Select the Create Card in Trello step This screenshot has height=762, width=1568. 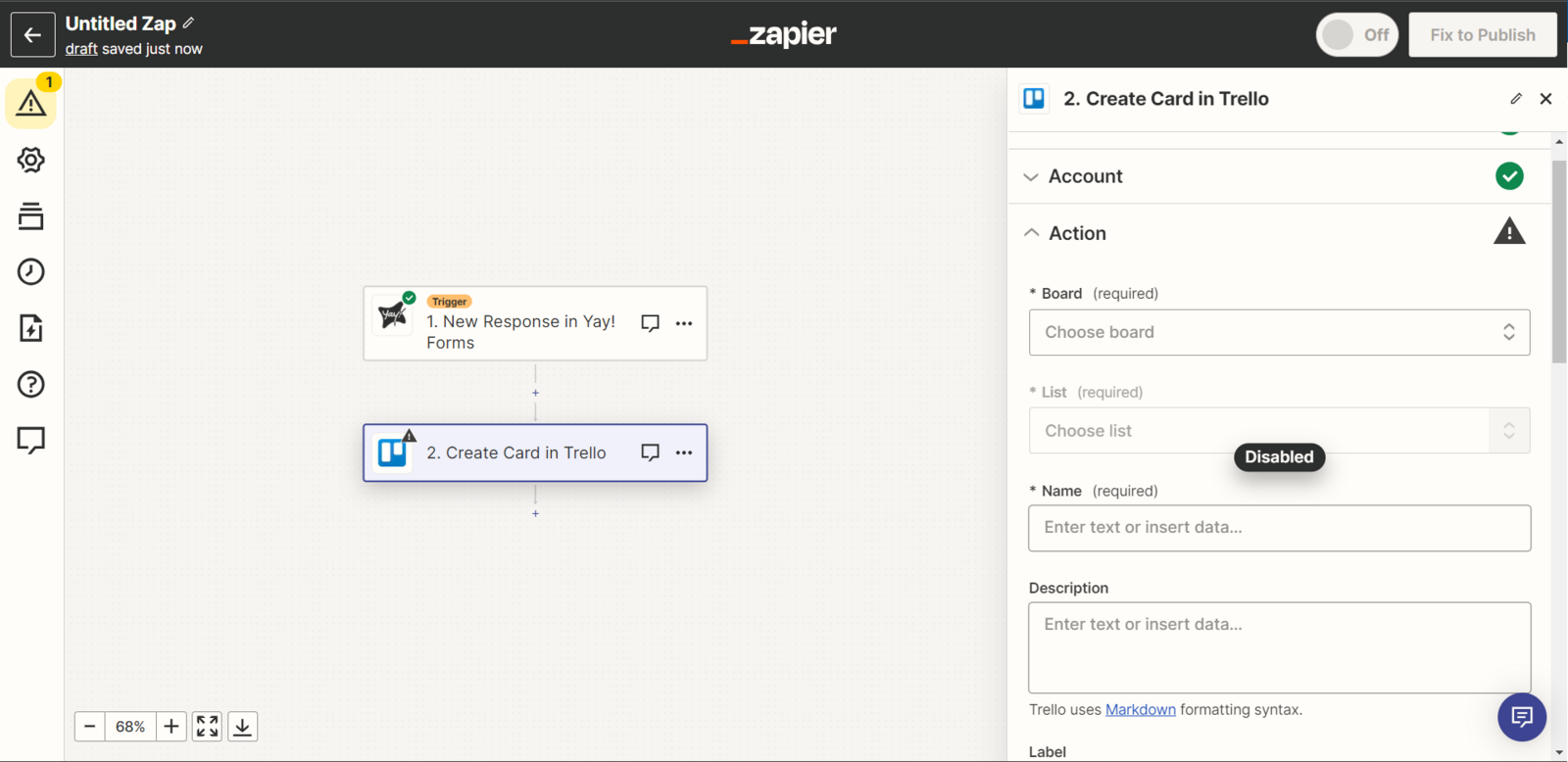pyautogui.click(x=516, y=452)
